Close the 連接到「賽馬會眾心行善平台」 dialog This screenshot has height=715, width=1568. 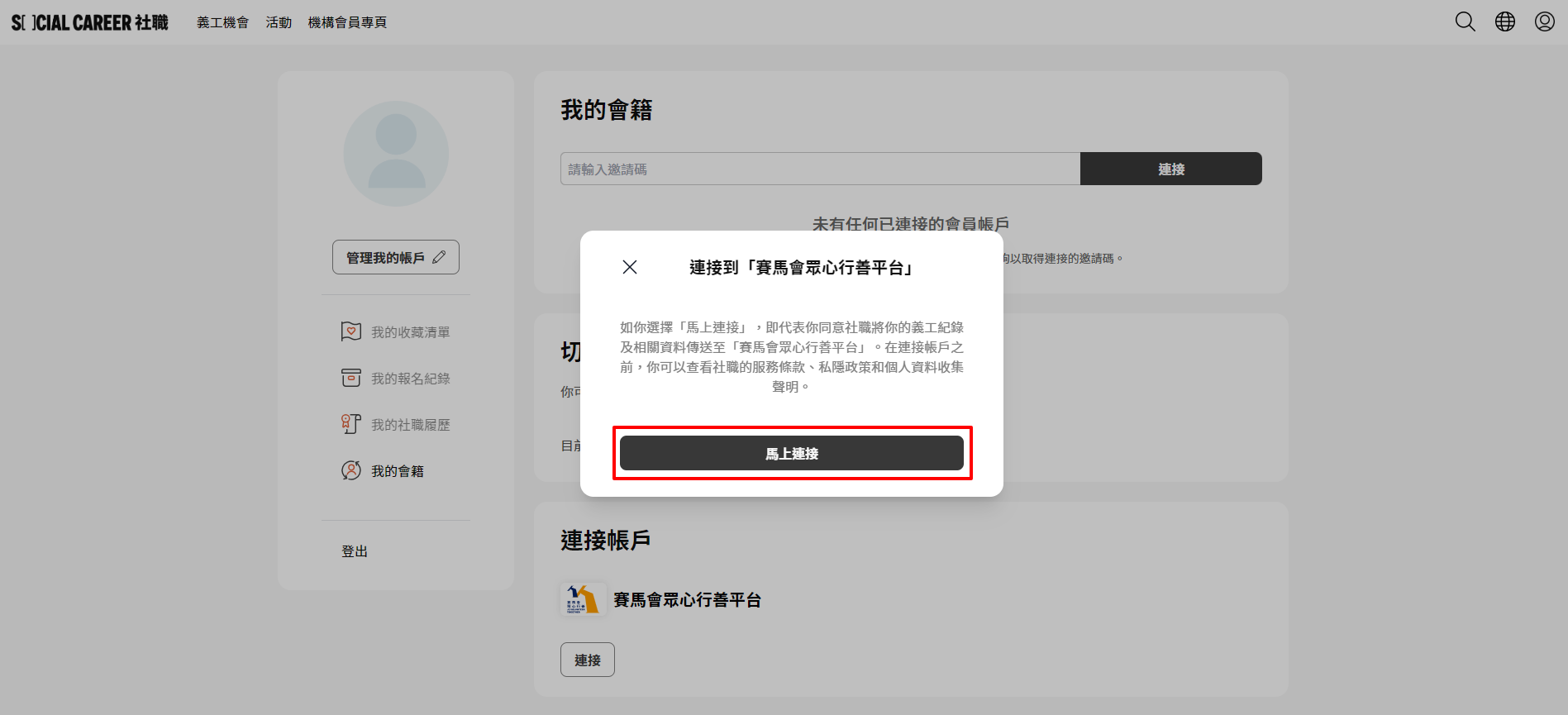click(x=630, y=267)
